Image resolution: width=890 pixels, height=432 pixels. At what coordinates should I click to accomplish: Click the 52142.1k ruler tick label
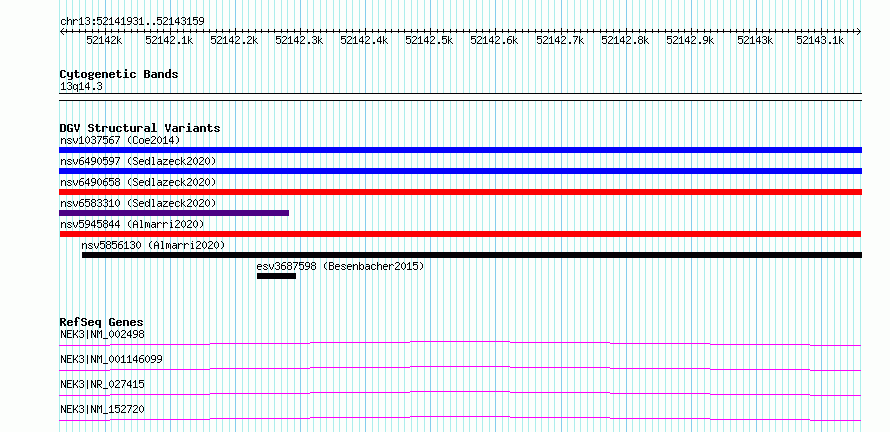click(169, 40)
